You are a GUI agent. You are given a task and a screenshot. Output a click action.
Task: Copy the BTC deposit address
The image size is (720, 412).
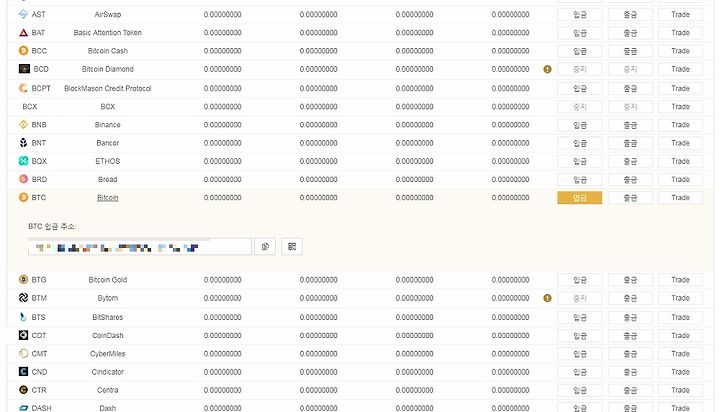coord(265,247)
